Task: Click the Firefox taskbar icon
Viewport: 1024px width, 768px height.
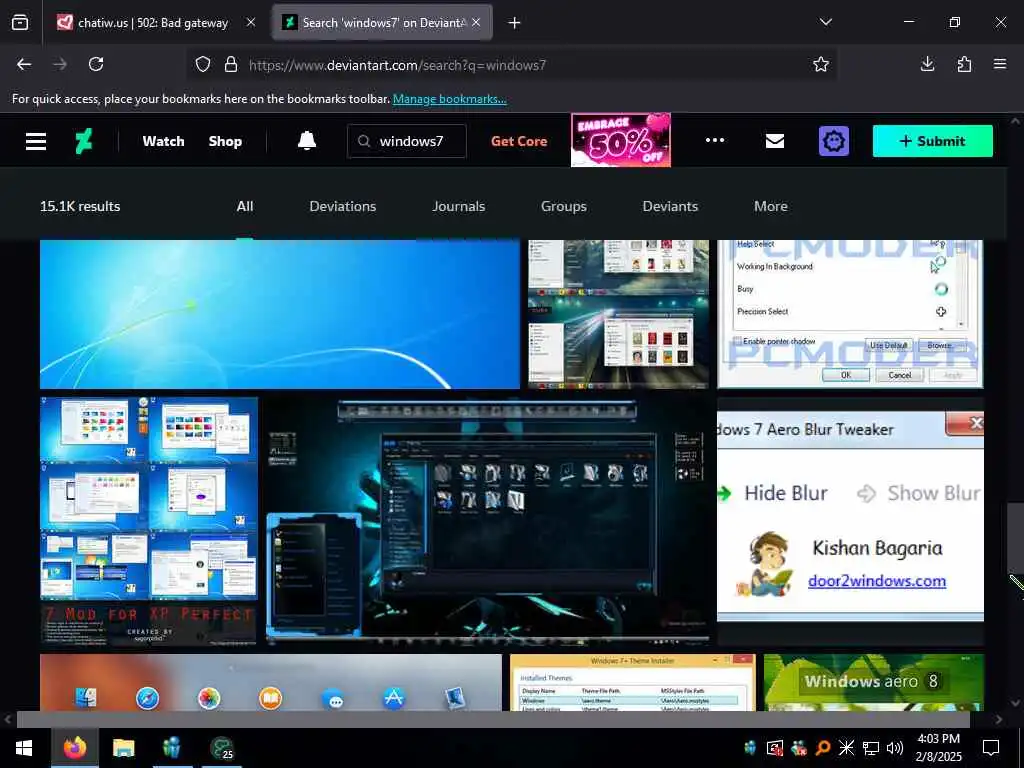Action: tap(75, 748)
